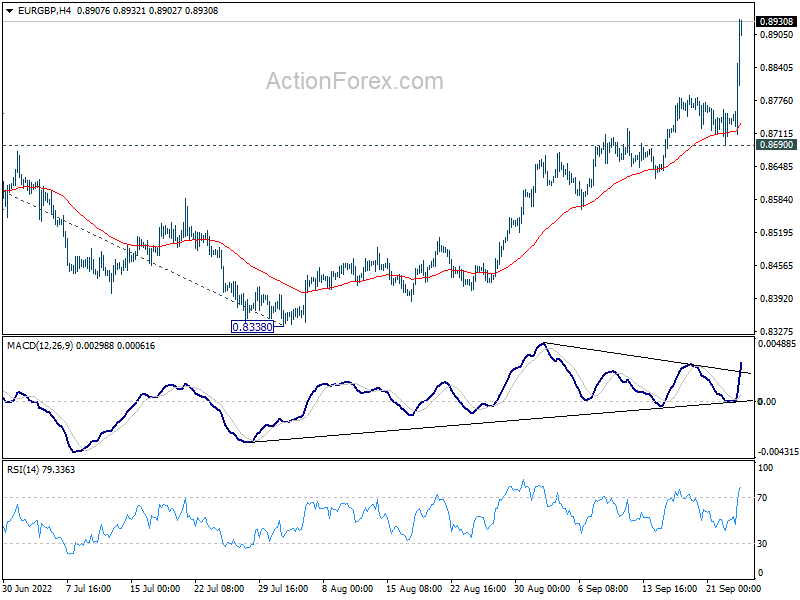Click the 0.88405 price axis value

[777, 68]
